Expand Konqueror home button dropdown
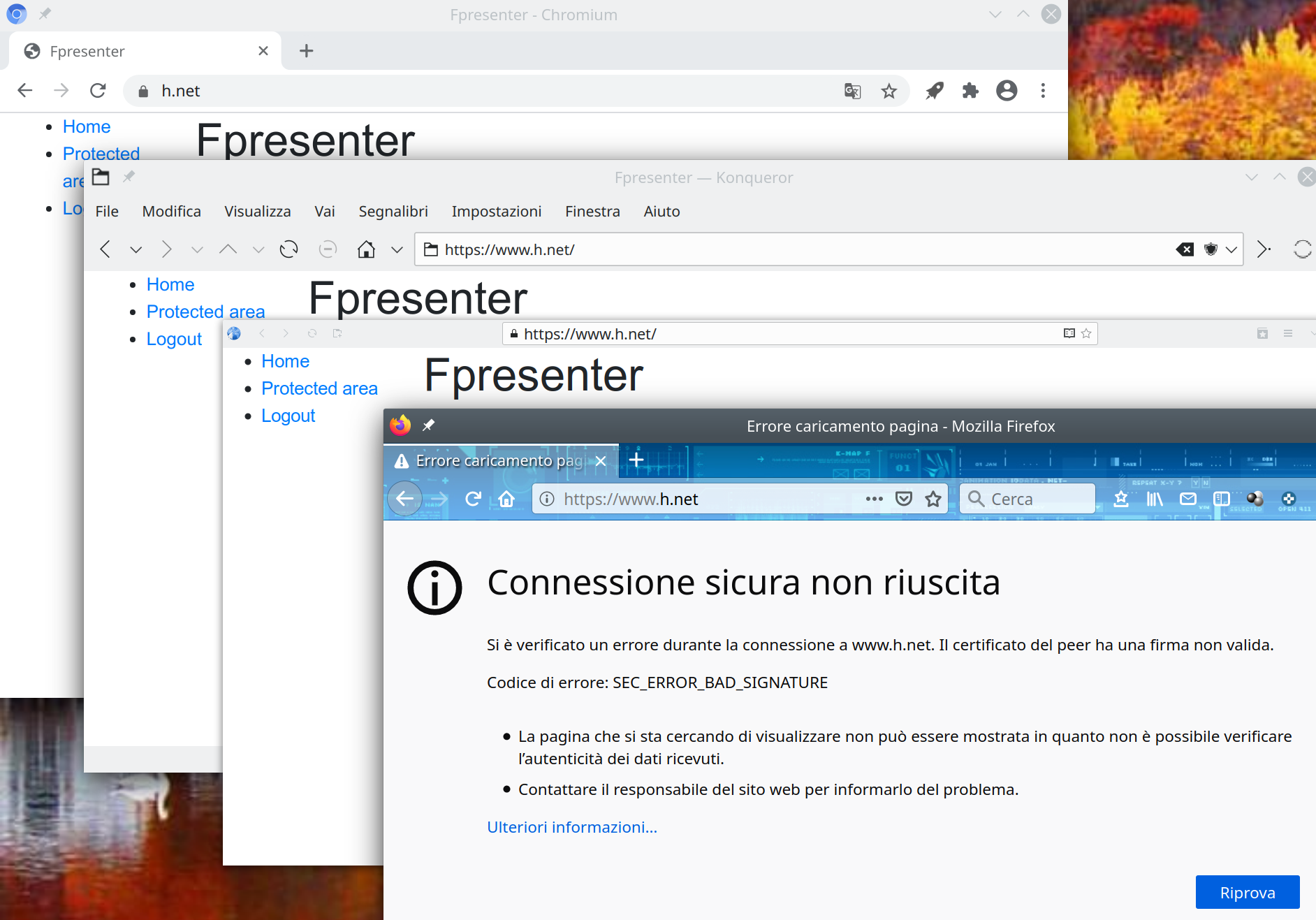 397,249
